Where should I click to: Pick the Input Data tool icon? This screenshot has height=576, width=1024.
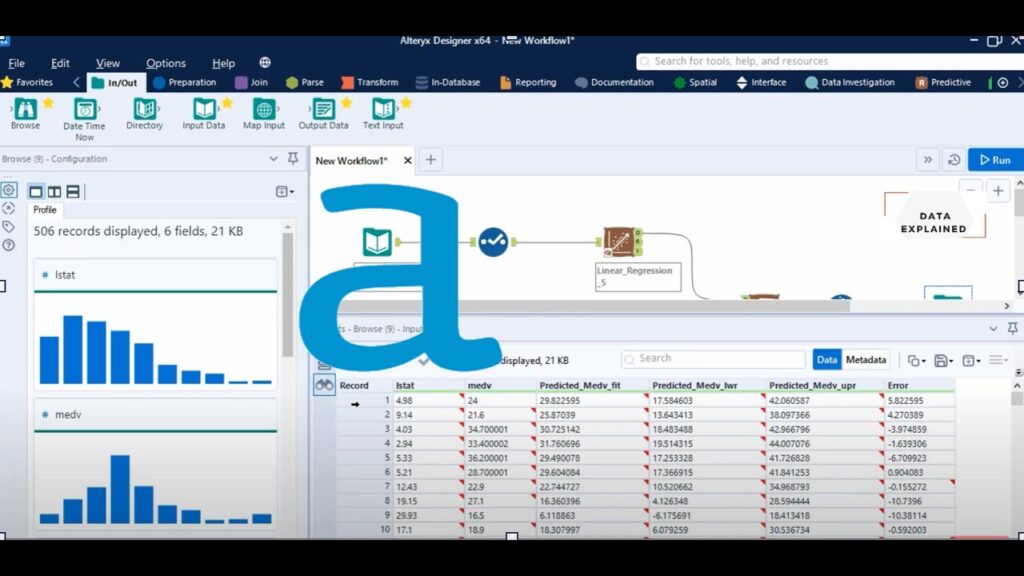(x=204, y=110)
